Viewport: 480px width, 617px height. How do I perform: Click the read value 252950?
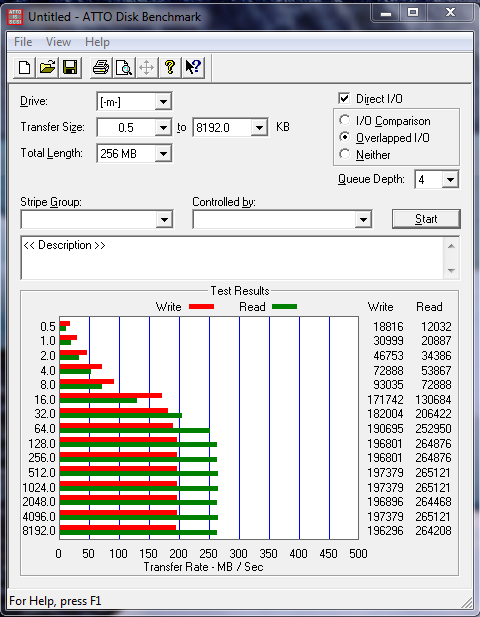tap(433, 429)
